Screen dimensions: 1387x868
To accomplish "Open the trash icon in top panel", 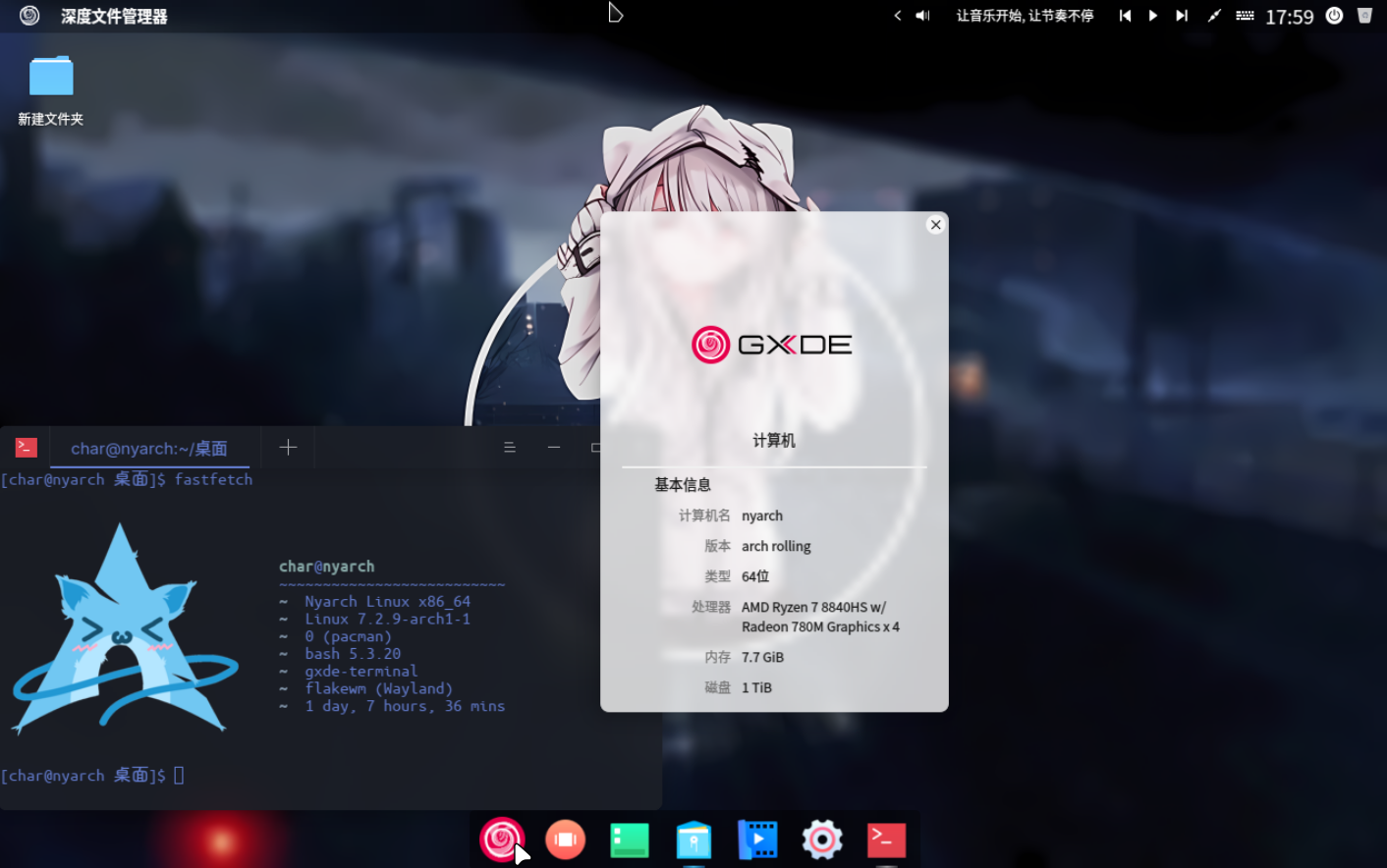I will [x=1364, y=16].
